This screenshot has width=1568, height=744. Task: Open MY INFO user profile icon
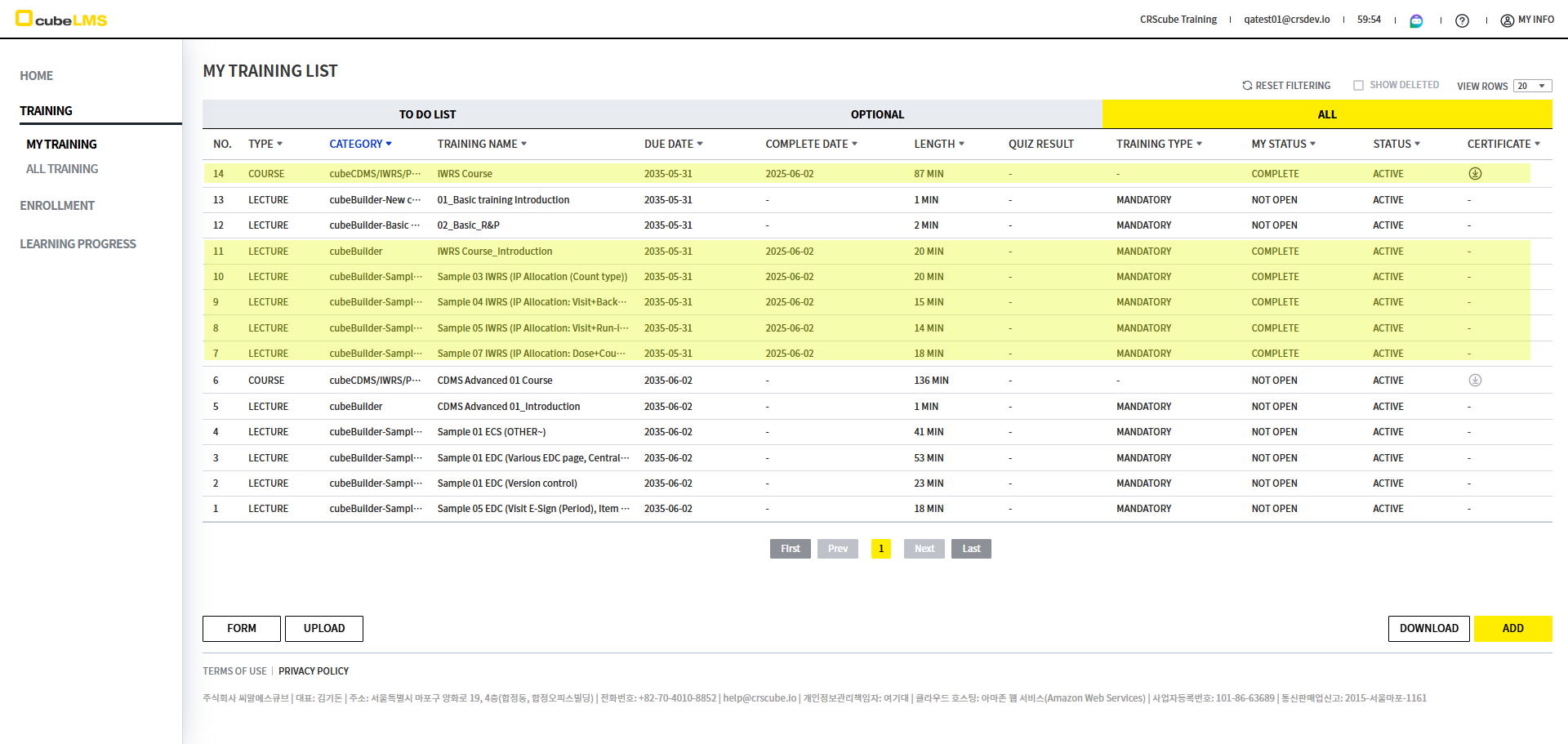(x=1508, y=20)
